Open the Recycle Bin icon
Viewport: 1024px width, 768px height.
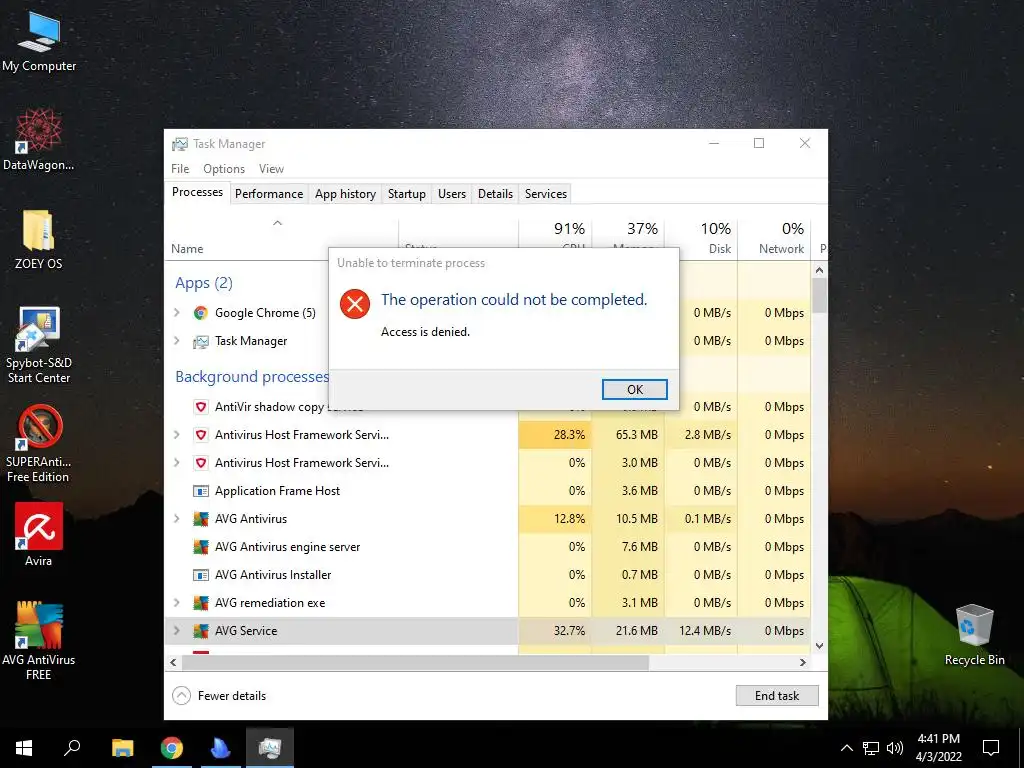pyautogui.click(x=974, y=635)
